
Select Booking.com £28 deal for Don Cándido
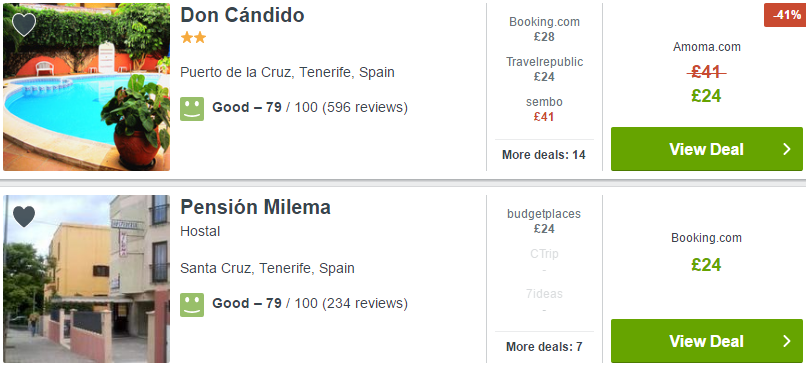coord(544,29)
